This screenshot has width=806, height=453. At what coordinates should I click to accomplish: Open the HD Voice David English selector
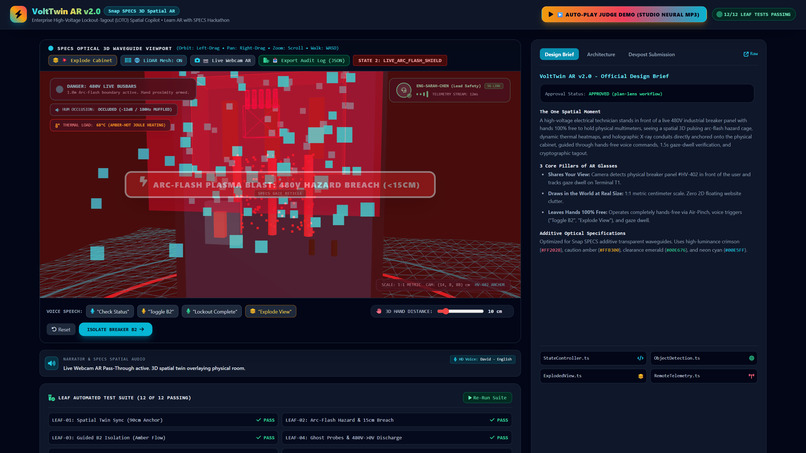coord(483,359)
